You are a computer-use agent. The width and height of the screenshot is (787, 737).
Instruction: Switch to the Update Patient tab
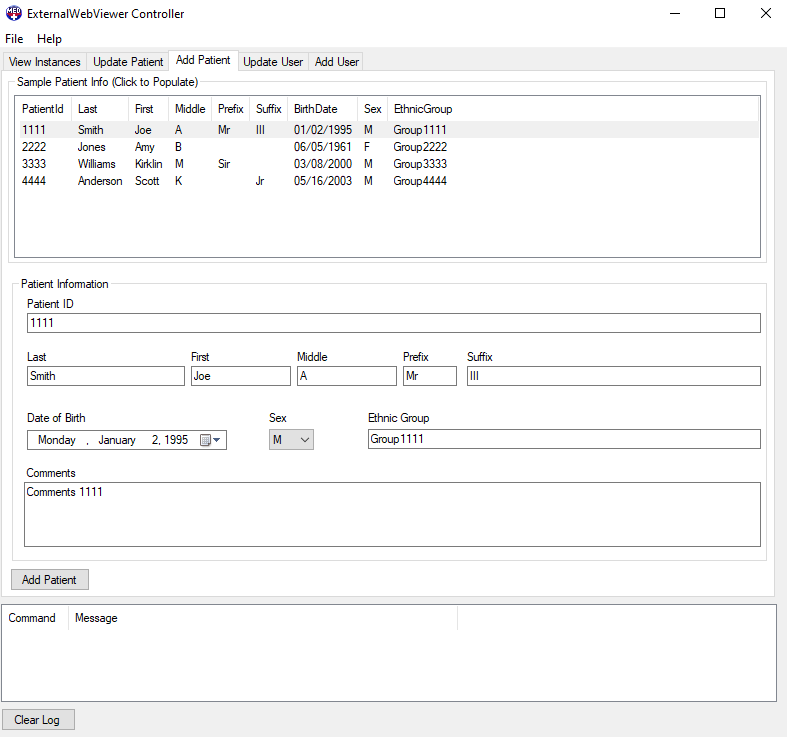pyautogui.click(x=128, y=62)
